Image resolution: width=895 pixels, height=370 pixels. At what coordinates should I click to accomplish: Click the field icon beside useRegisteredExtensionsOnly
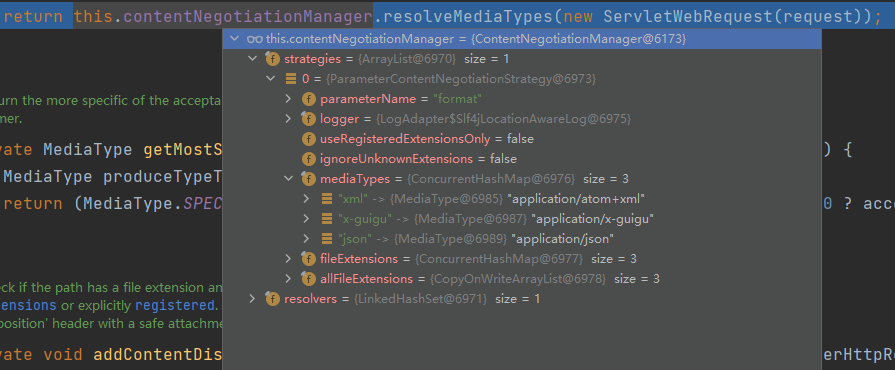click(x=309, y=139)
